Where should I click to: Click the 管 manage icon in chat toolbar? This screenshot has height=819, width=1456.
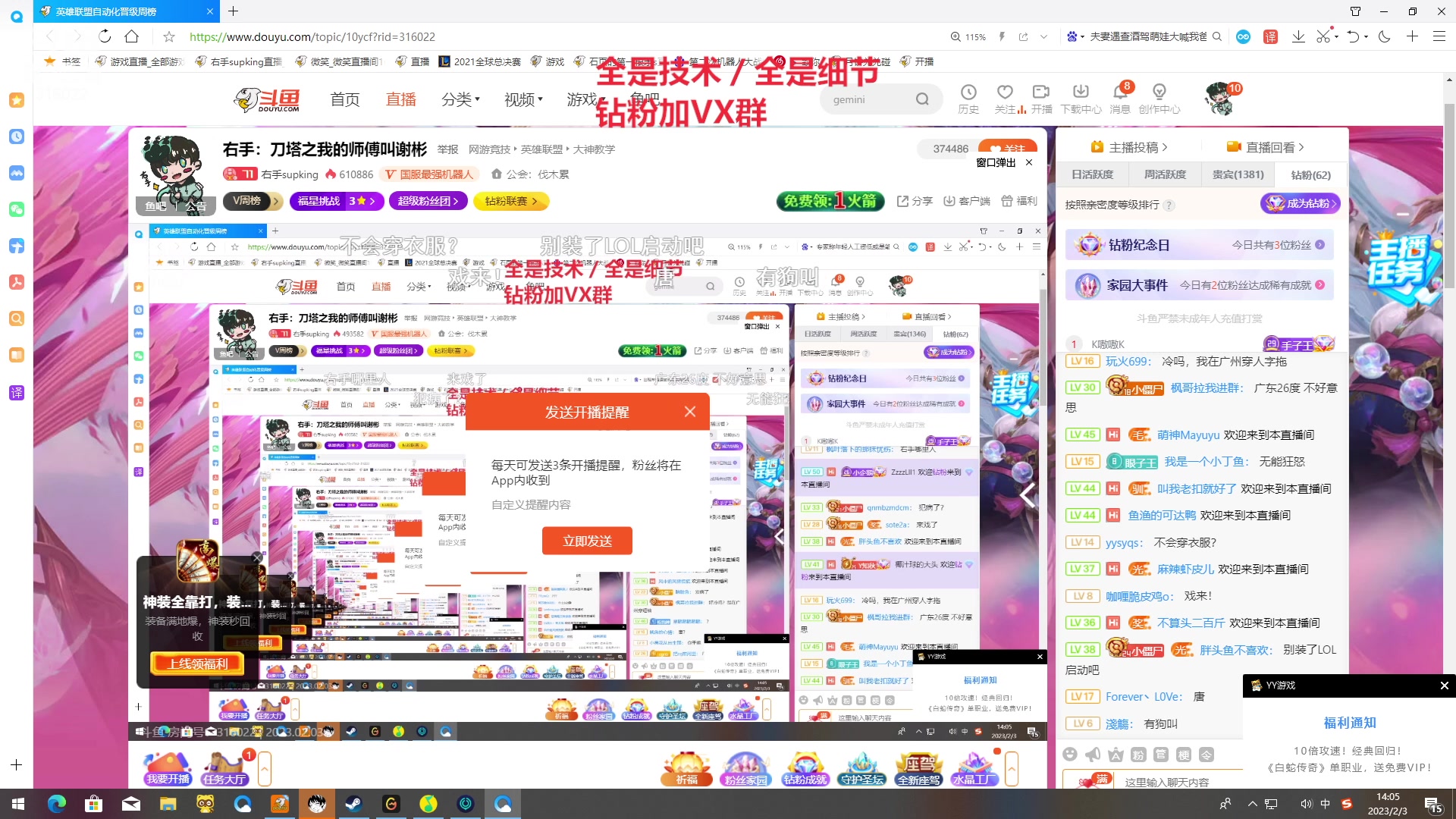pos(1161,754)
